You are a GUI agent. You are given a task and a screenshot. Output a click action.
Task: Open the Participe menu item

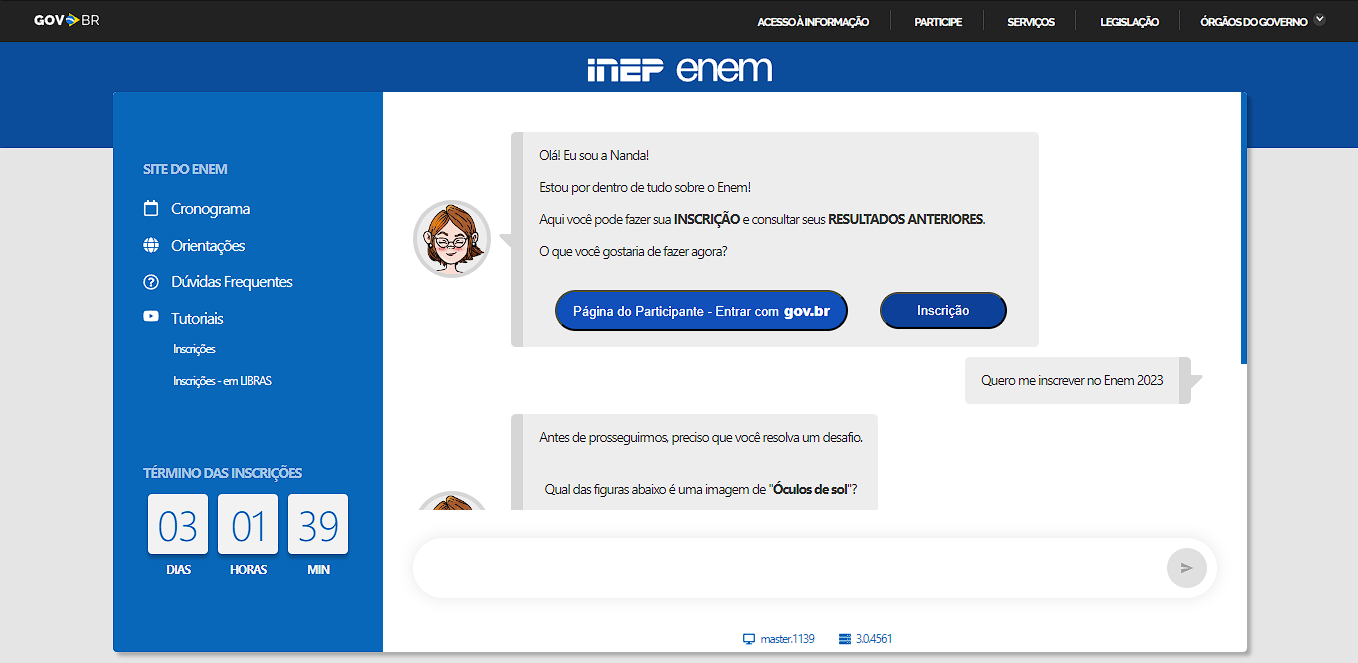tap(938, 22)
